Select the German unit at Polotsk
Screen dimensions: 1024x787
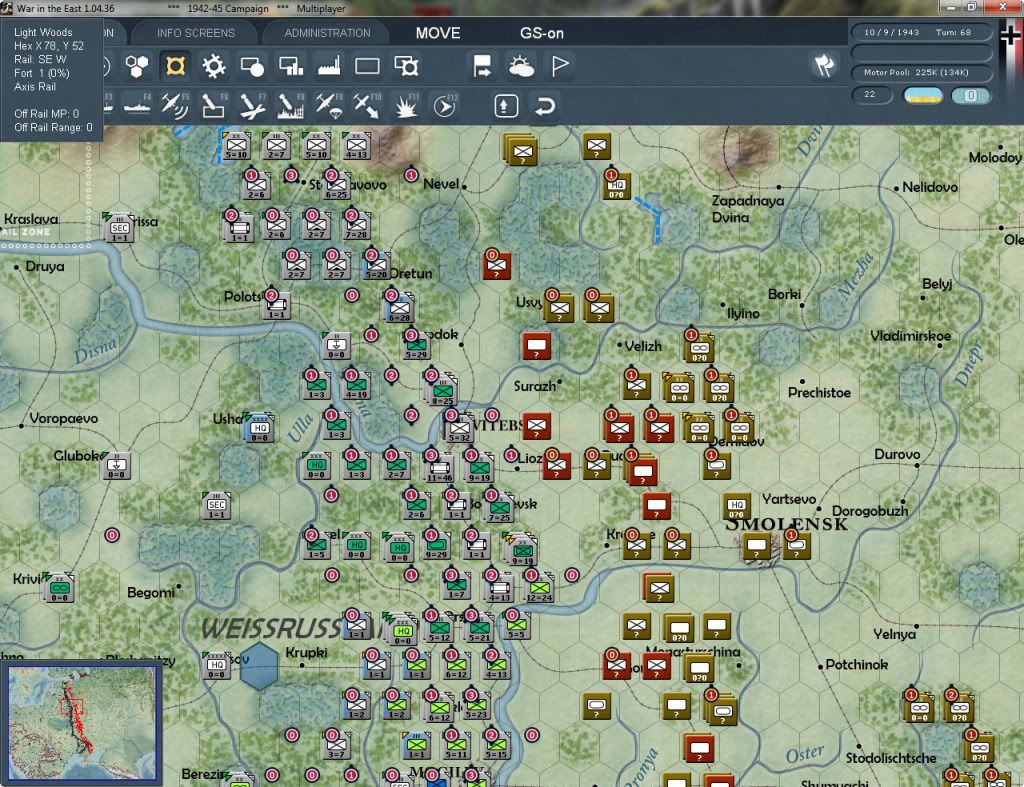point(277,306)
